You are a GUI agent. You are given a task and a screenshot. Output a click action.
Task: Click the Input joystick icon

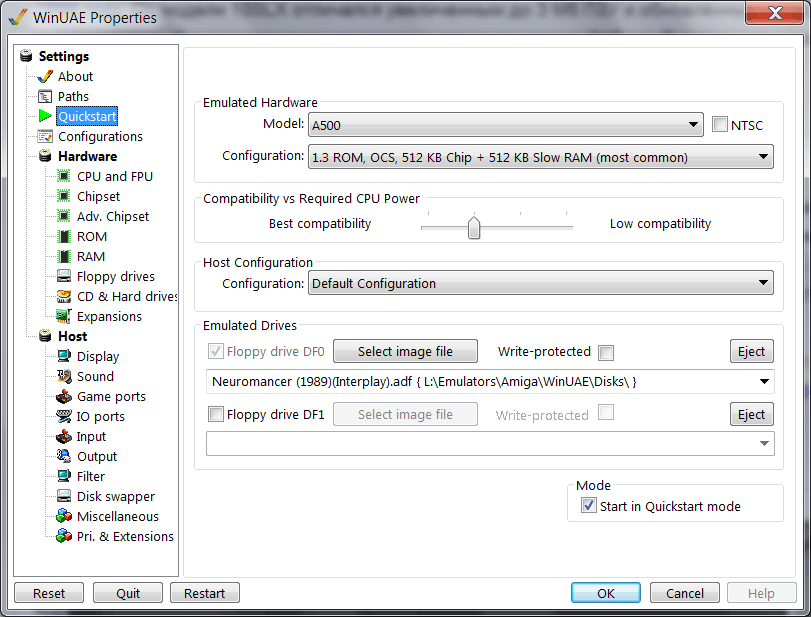coord(64,437)
